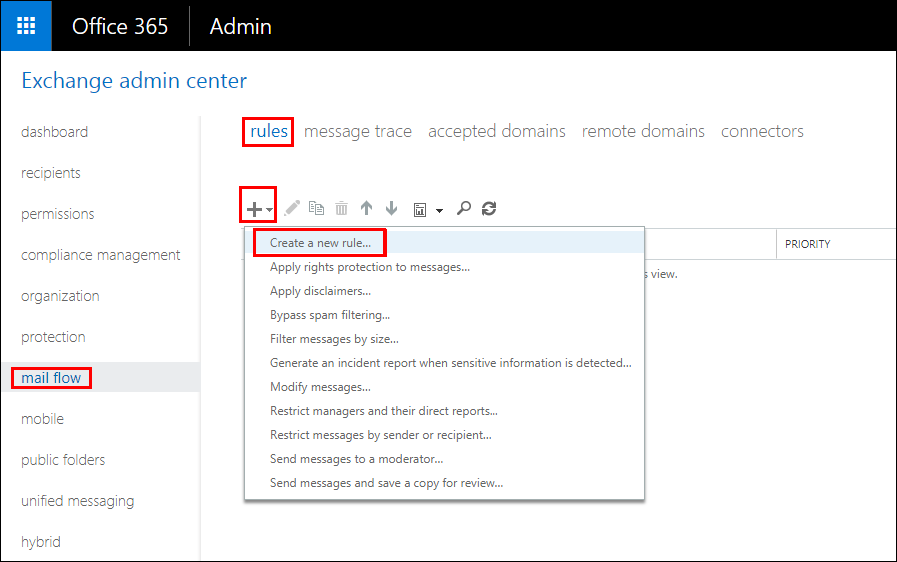Click the copy rule icon
This screenshot has width=897, height=562.
point(316,208)
